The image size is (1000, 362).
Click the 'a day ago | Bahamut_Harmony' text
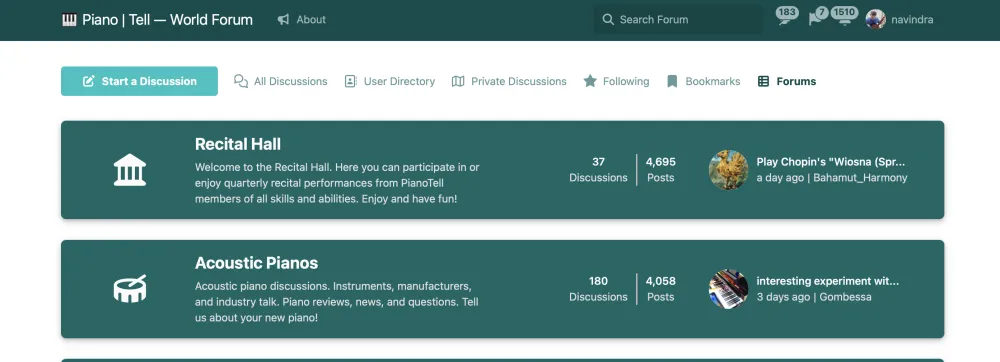pos(832,178)
